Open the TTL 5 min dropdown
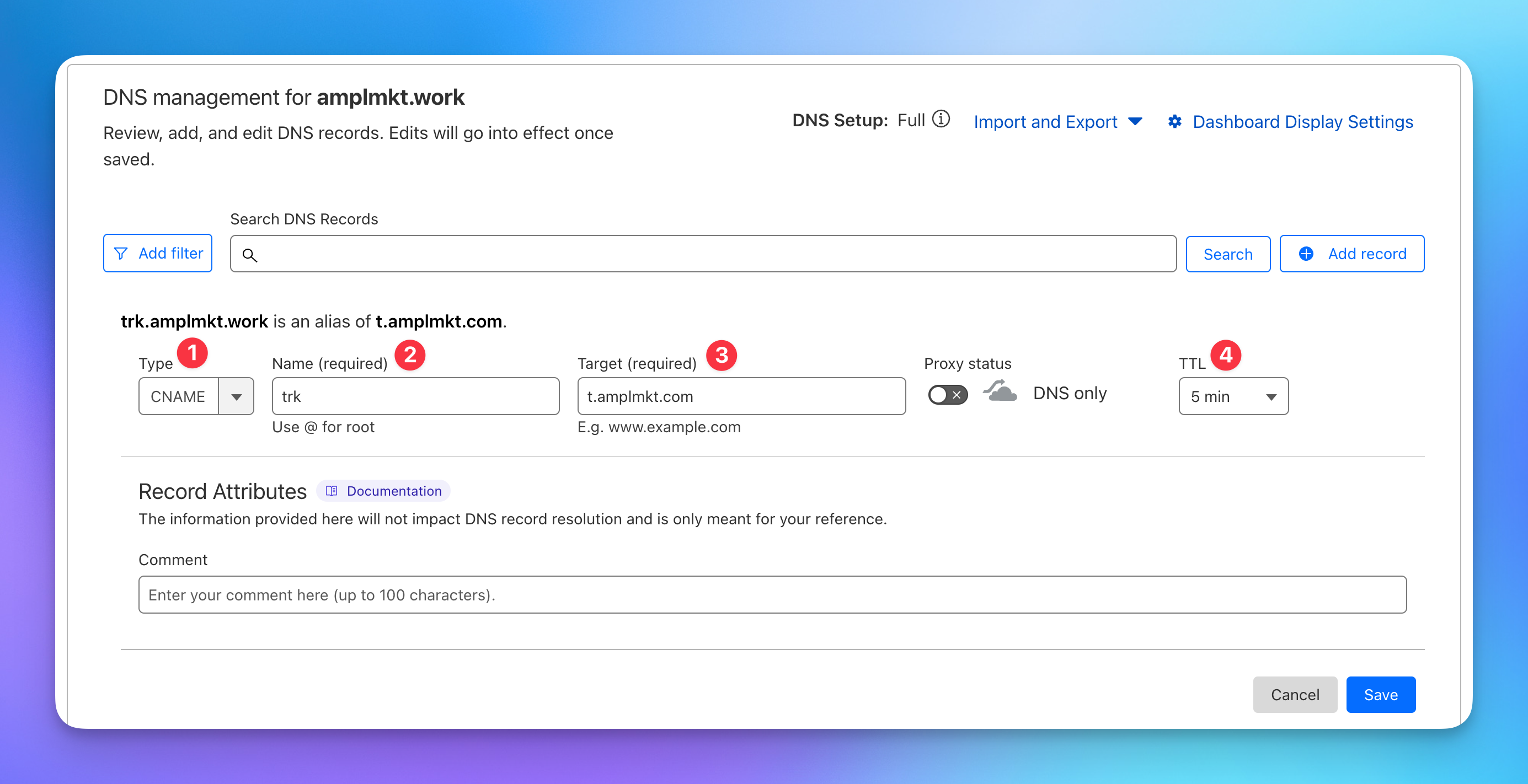 pyautogui.click(x=1233, y=397)
